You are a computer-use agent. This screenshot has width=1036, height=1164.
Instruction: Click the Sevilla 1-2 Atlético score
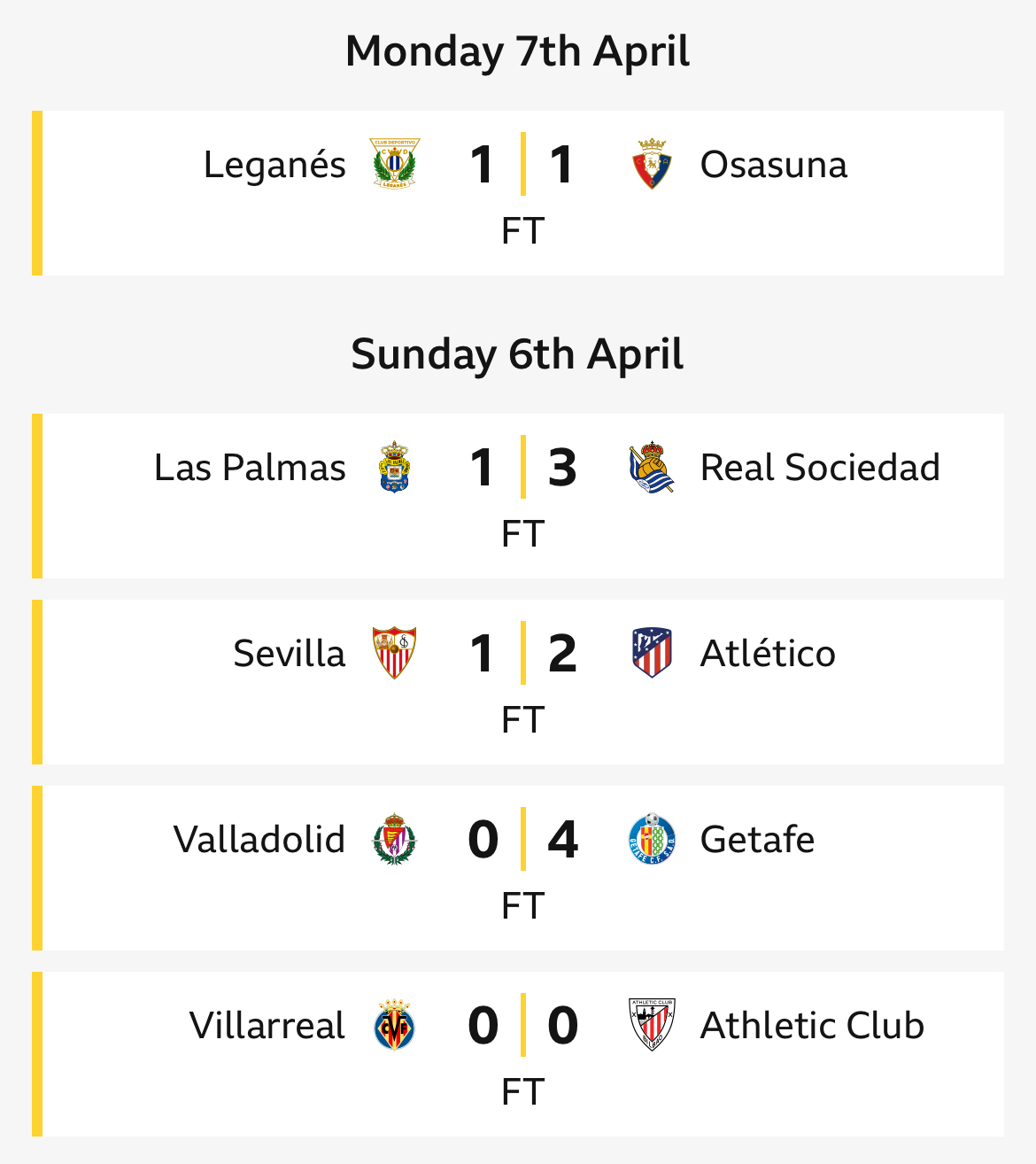[x=523, y=653]
